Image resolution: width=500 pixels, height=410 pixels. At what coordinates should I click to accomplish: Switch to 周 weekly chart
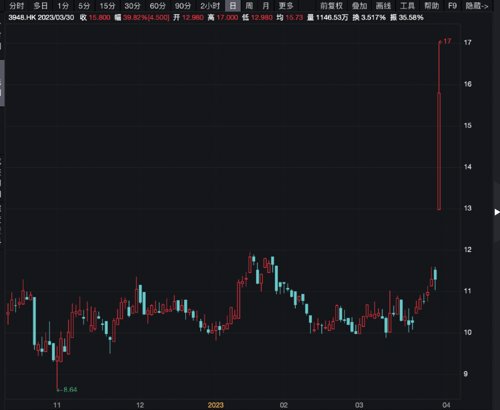coord(249,6)
